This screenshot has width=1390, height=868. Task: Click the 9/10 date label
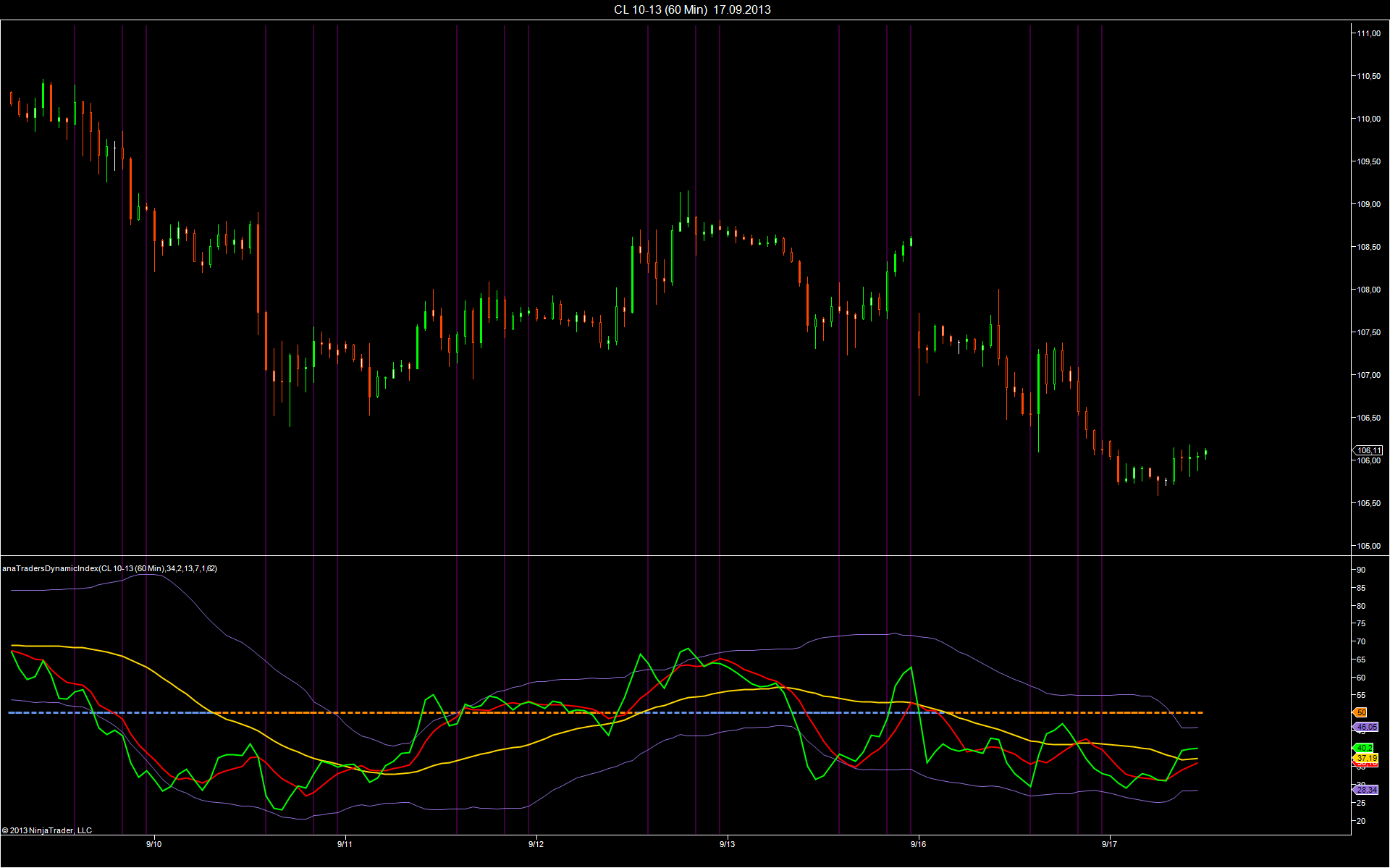tap(153, 844)
